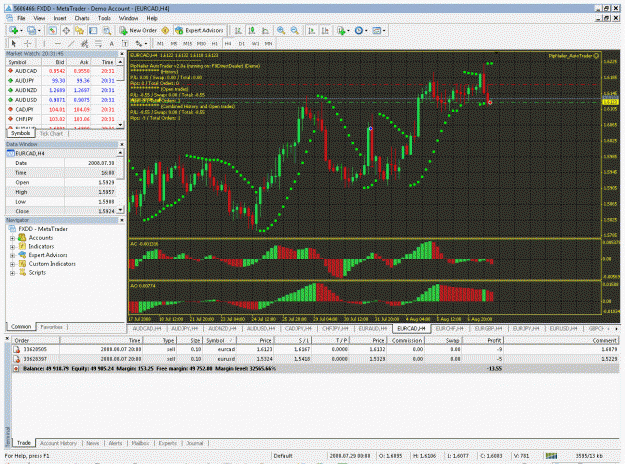
Task: Toggle the Market Watch toolbar icon
Action: (52, 30)
